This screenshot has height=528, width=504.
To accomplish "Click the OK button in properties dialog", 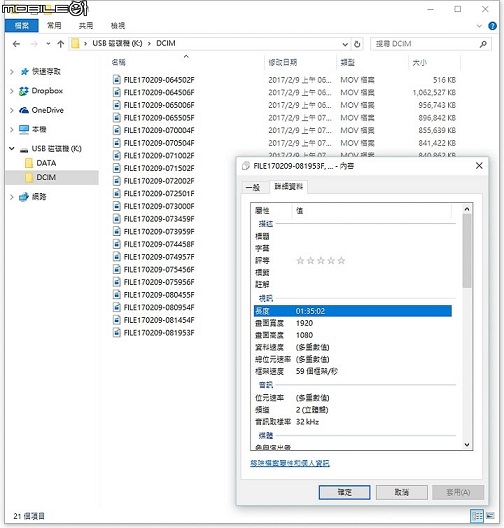I will (344, 492).
